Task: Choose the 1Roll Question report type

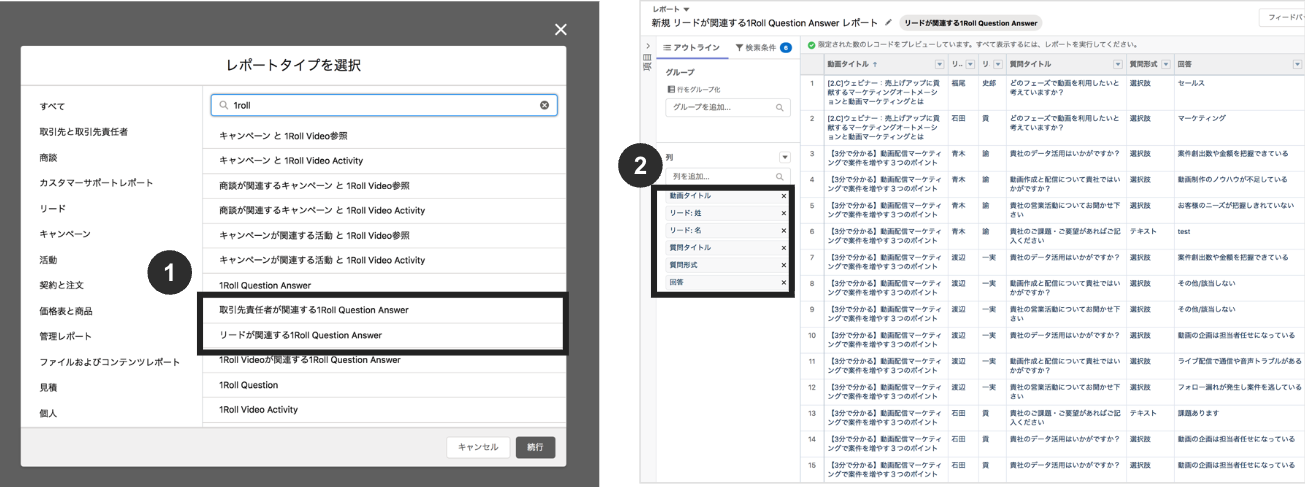Action: click(384, 385)
